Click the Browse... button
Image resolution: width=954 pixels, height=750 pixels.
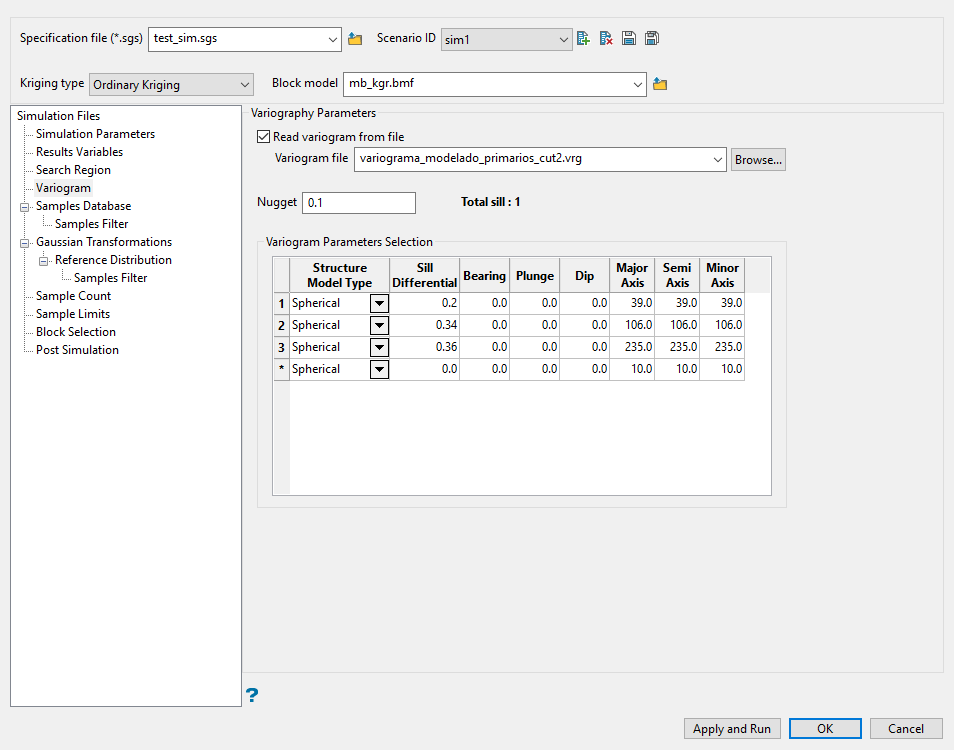pyautogui.click(x=758, y=159)
